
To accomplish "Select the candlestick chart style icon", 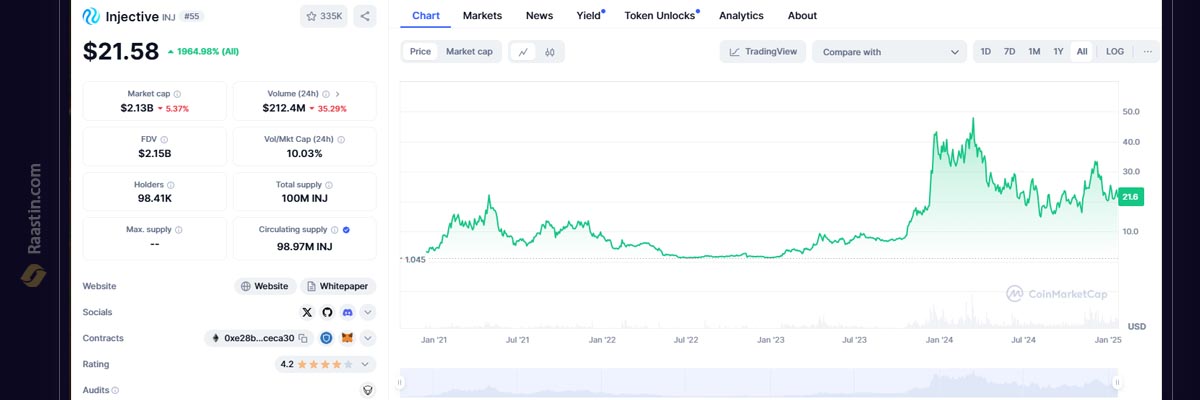I will point(550,52).
